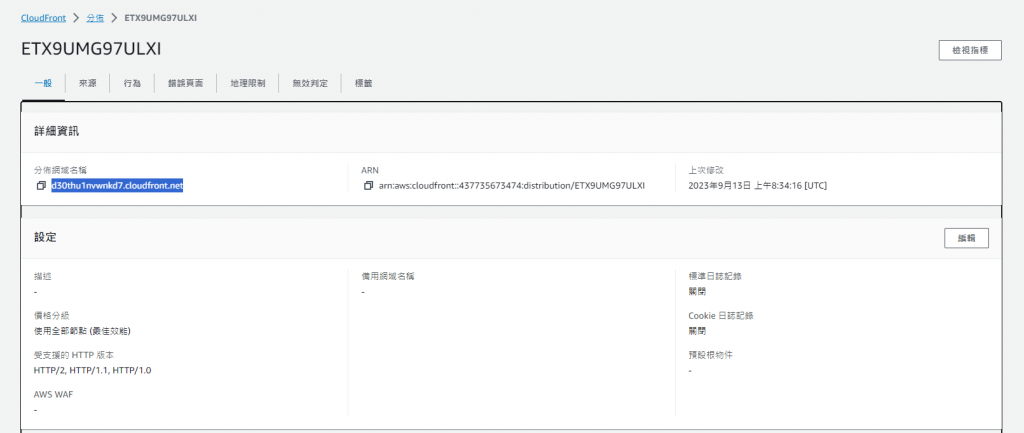Viewport: 1024px width, 433px height.
Task: Select the 無效判定 tab
Action: 310,84
